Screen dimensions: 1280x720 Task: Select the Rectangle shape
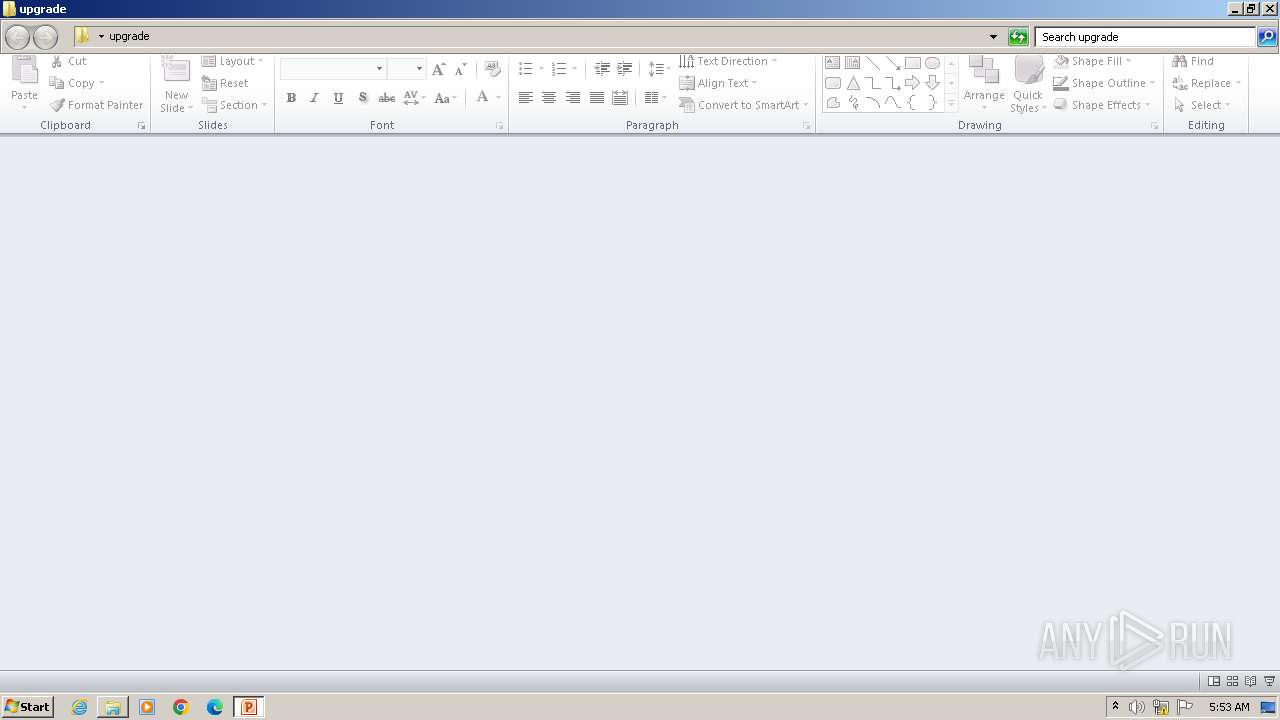pyautogui.click(x=912, y=62)
